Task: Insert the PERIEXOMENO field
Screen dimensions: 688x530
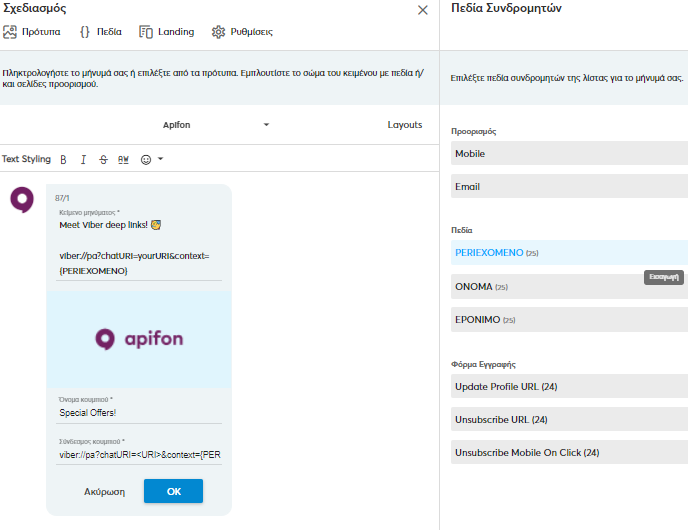Action: point(569,253)
